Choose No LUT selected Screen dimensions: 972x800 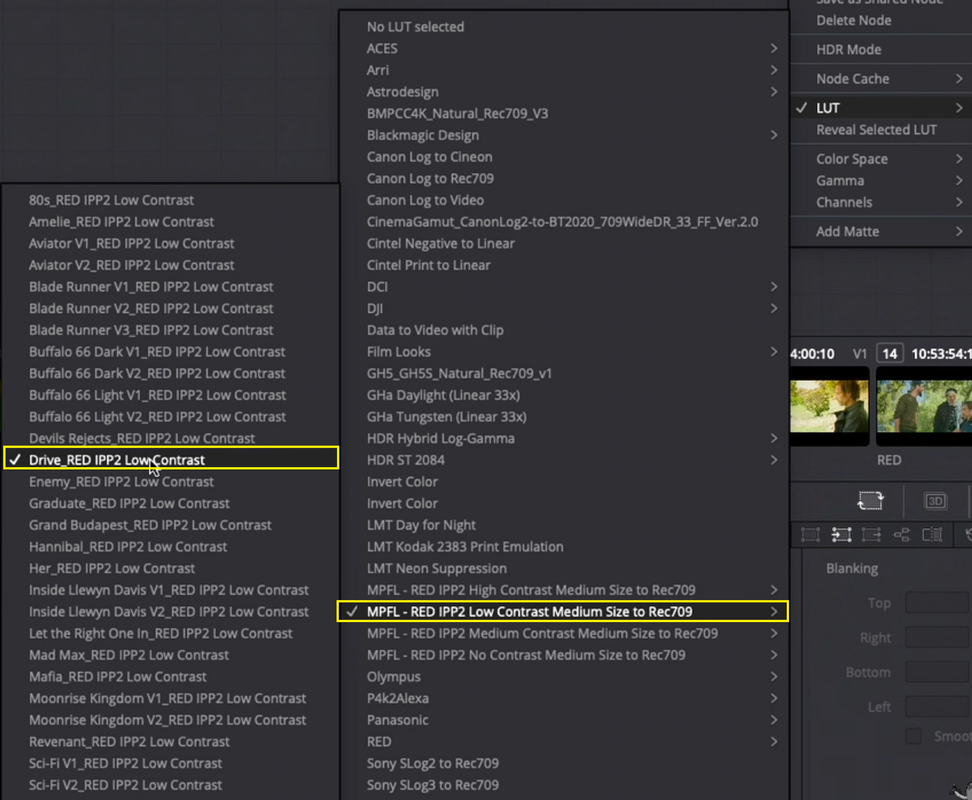563,27
